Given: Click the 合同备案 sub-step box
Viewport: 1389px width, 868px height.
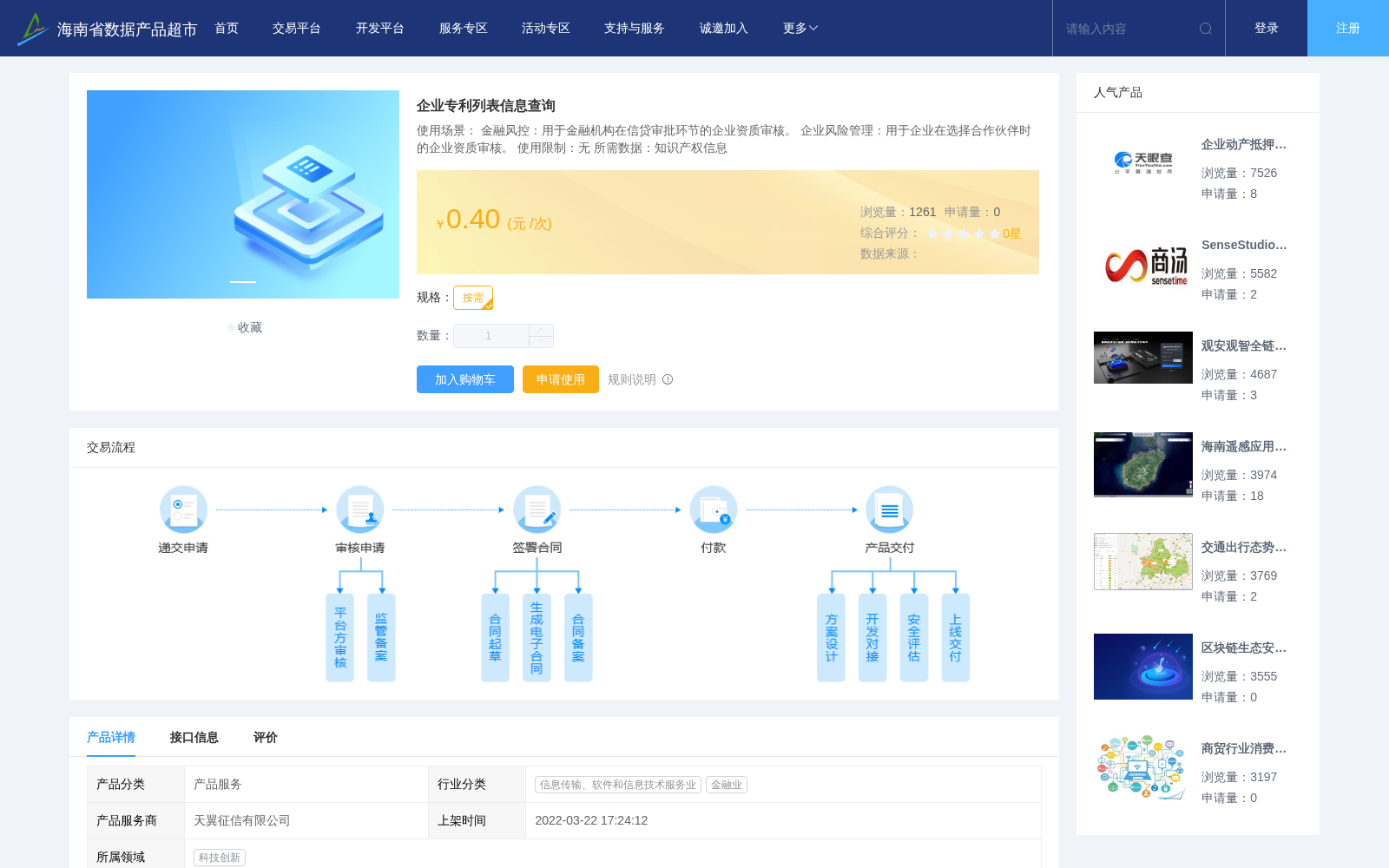Looking at the screenshot, I should coord(578,638).
